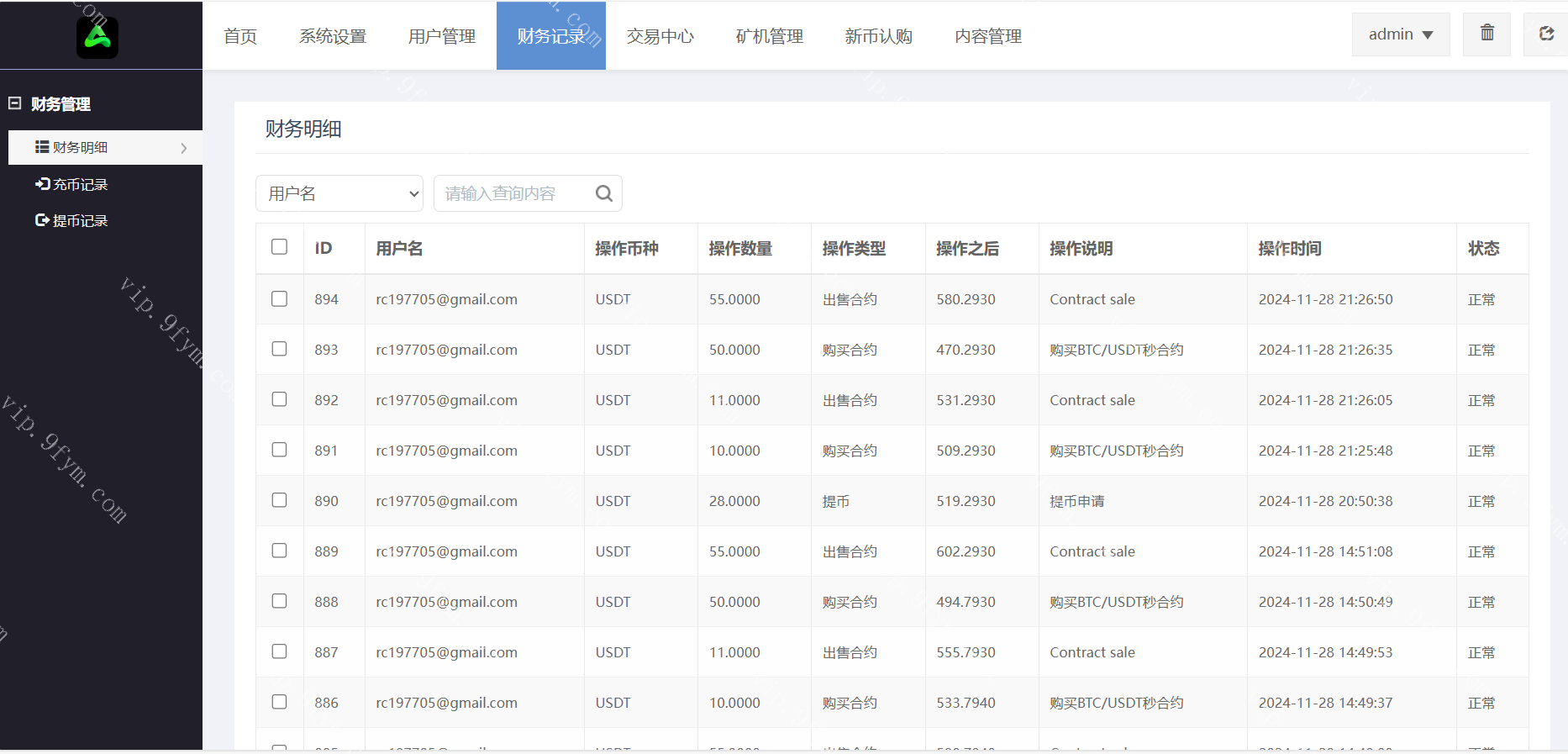Check the row with ID 890
This screenshot has width=1568, height=754.
coord(279,500)
